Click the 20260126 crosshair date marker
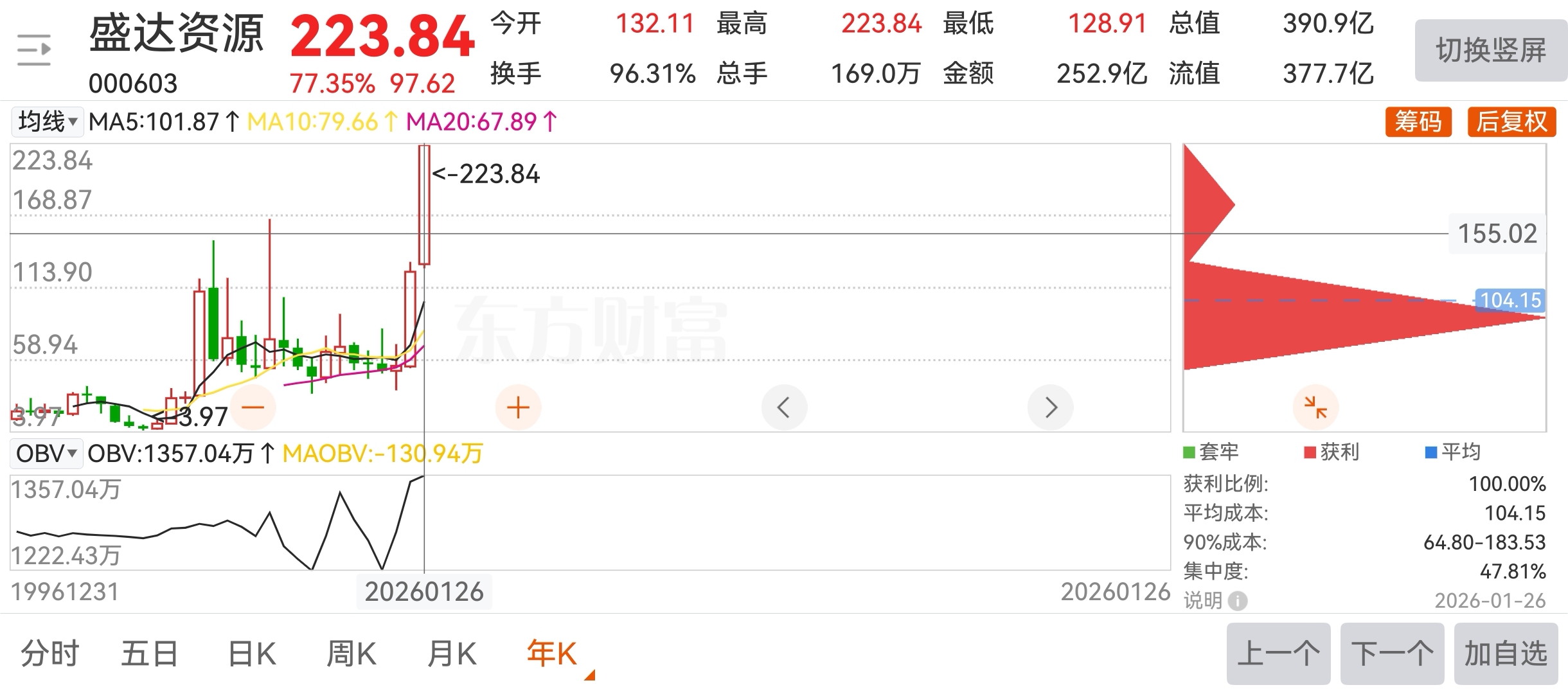 (424, 592)
